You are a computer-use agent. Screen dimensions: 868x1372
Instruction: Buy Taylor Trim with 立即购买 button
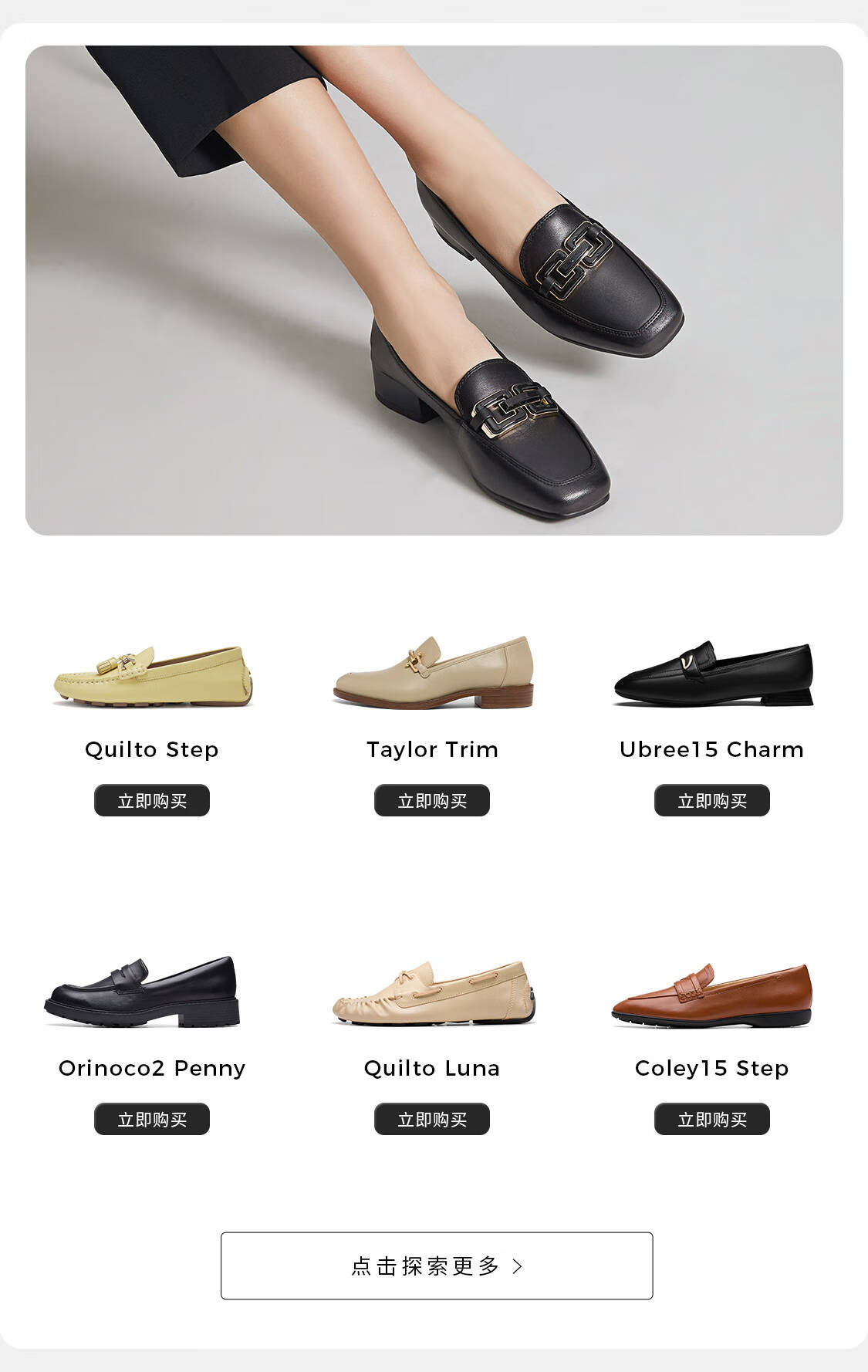(432, 800)
